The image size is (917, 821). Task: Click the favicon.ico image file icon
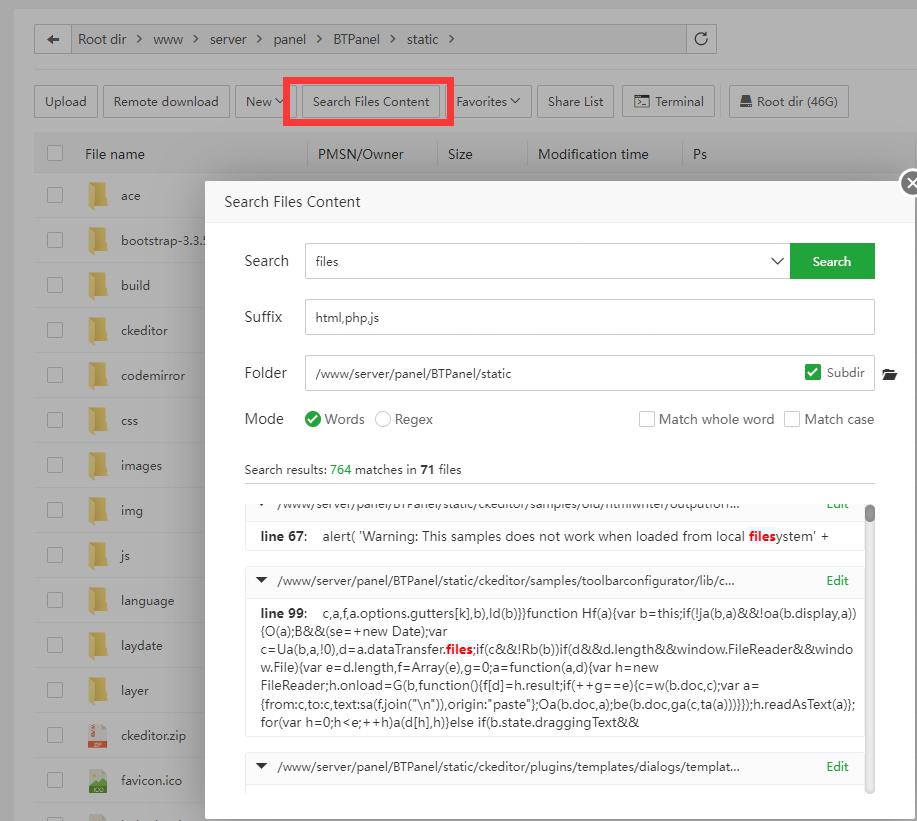click(x=97, y=781)
